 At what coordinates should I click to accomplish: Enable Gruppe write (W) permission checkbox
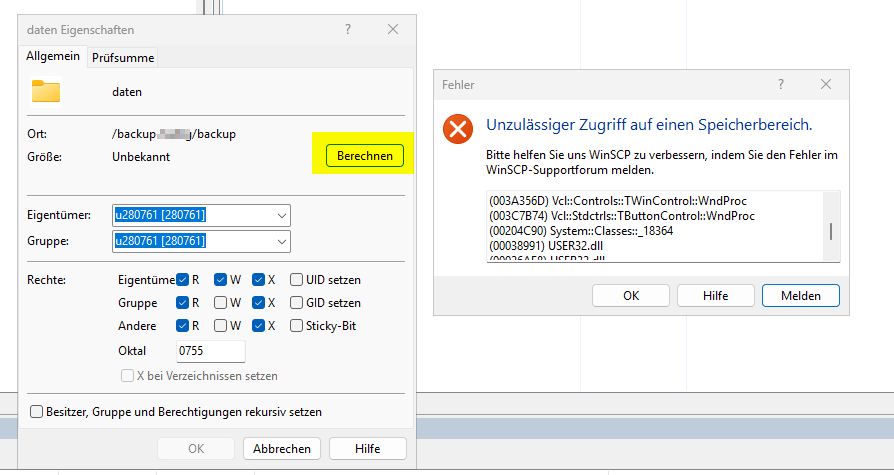[x=220, y=303]
